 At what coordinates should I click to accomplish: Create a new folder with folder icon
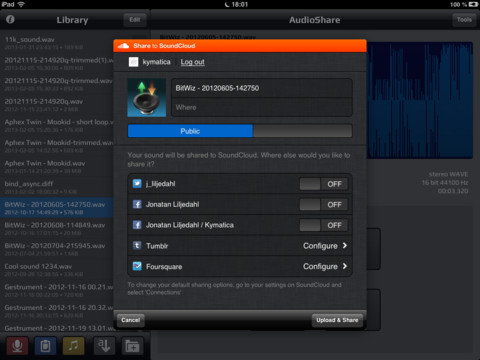tap(132, 346)
